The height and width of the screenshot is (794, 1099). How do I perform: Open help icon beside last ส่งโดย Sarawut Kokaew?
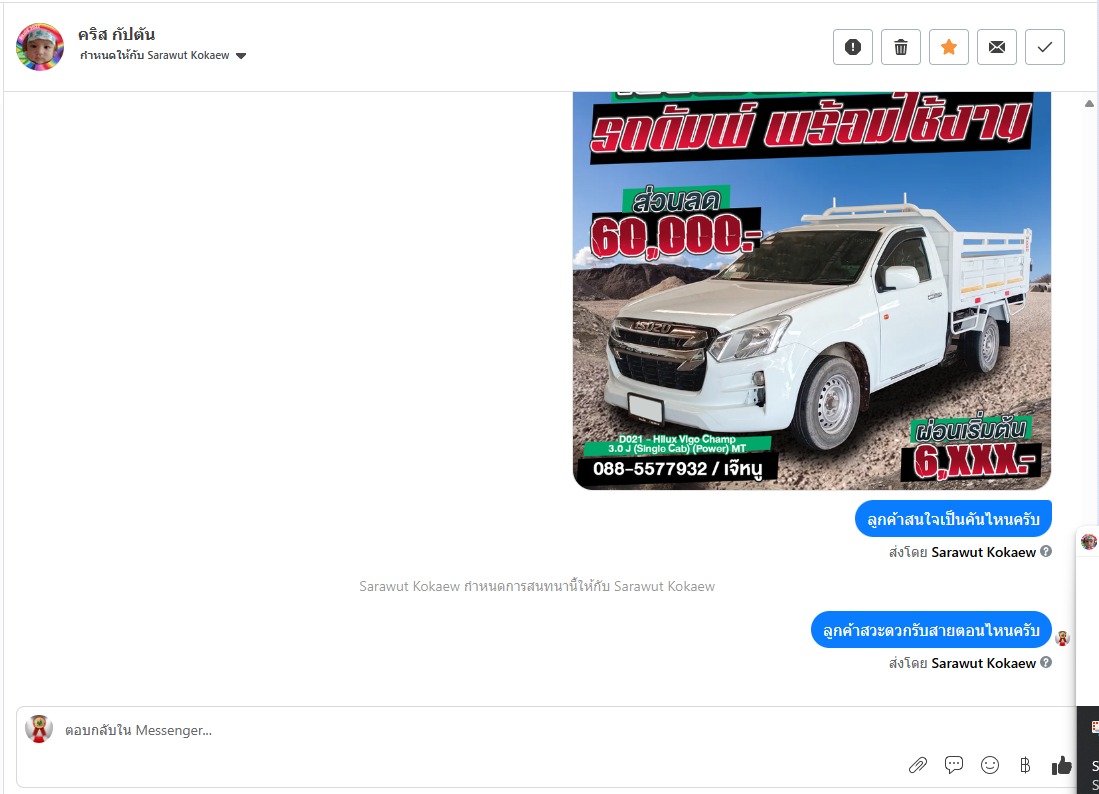[1046, 662]
